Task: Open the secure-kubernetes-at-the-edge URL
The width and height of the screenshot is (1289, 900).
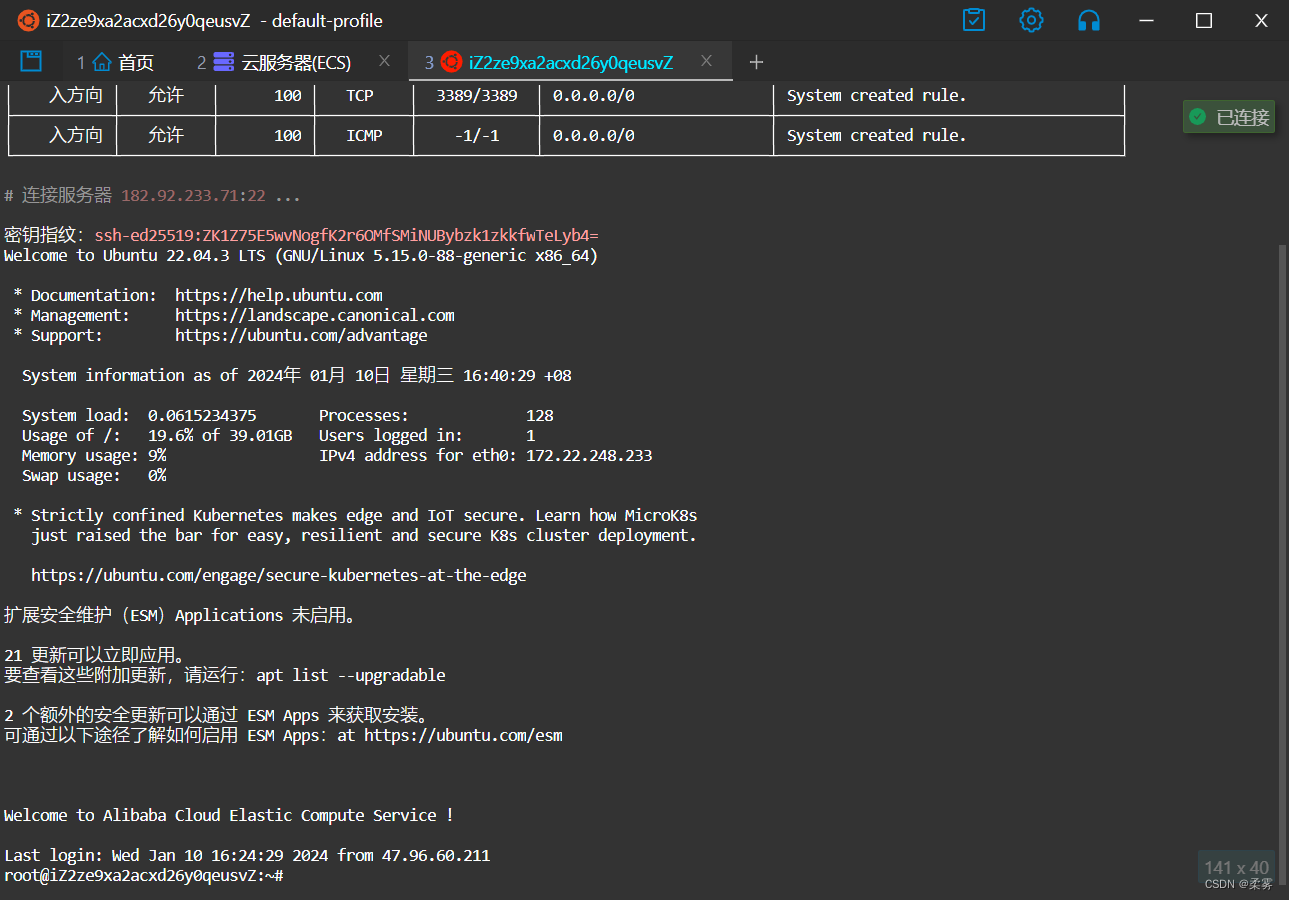Action: click(x=279, y=575)
